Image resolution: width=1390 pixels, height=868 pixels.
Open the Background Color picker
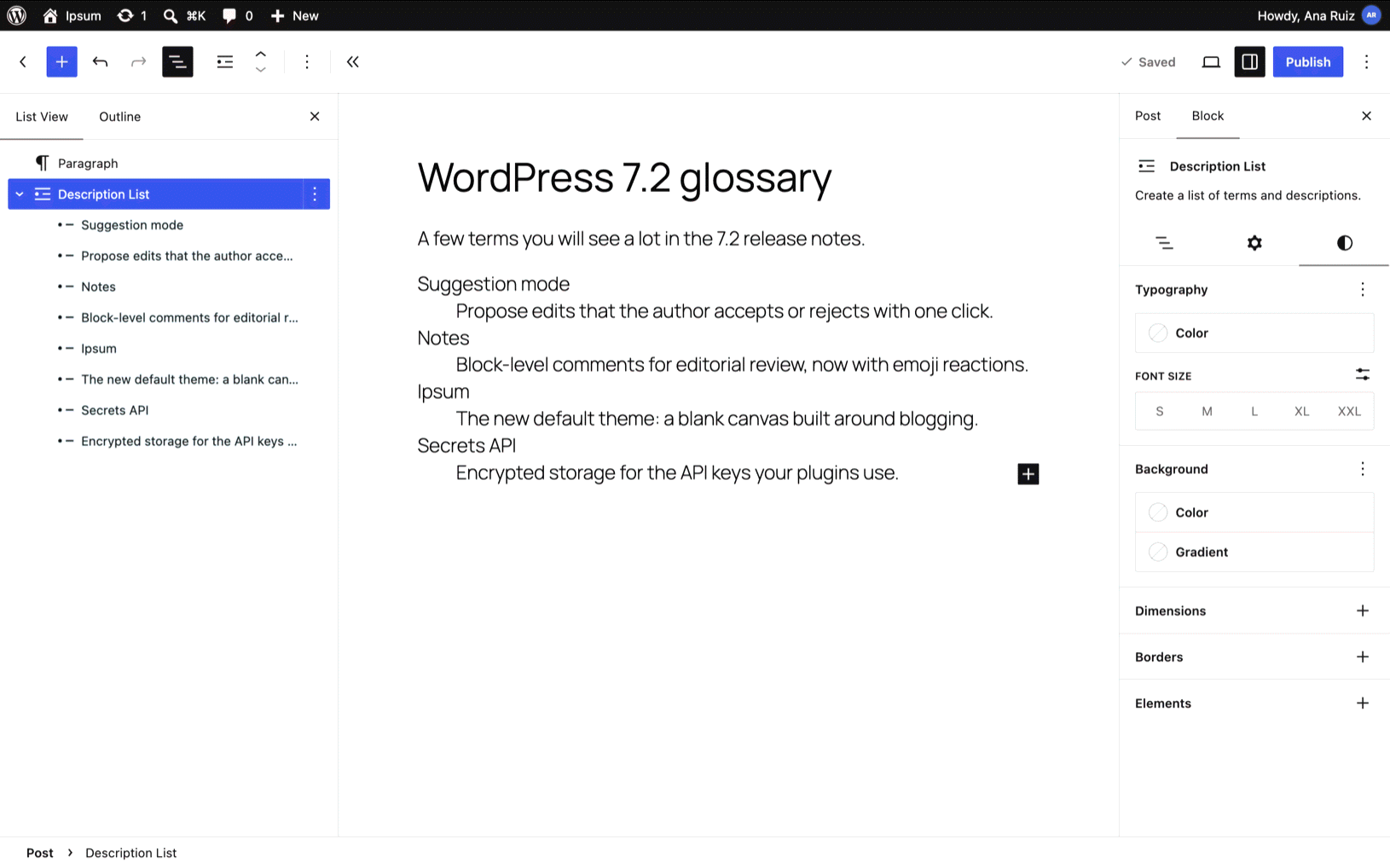(x=1254, y=512)
